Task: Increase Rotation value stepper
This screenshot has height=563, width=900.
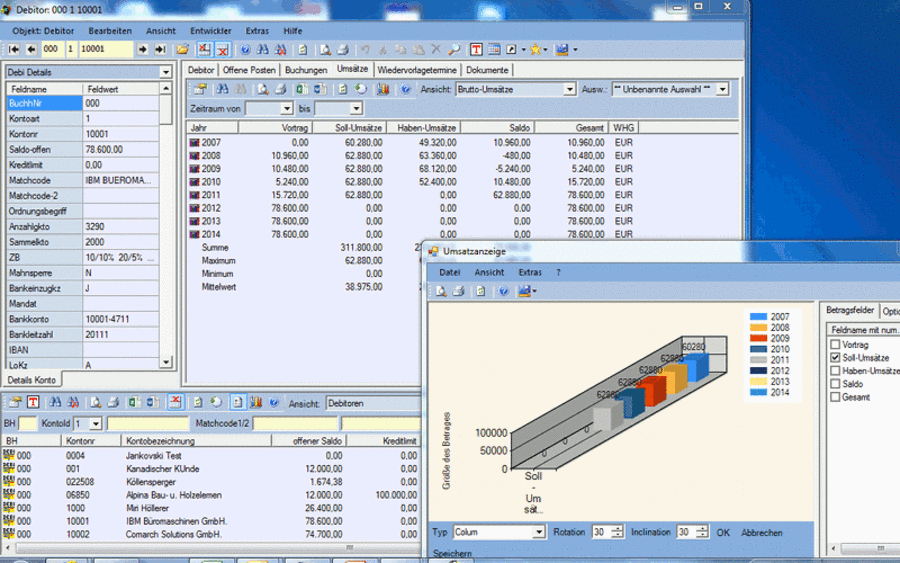Action: click(617, 529)
